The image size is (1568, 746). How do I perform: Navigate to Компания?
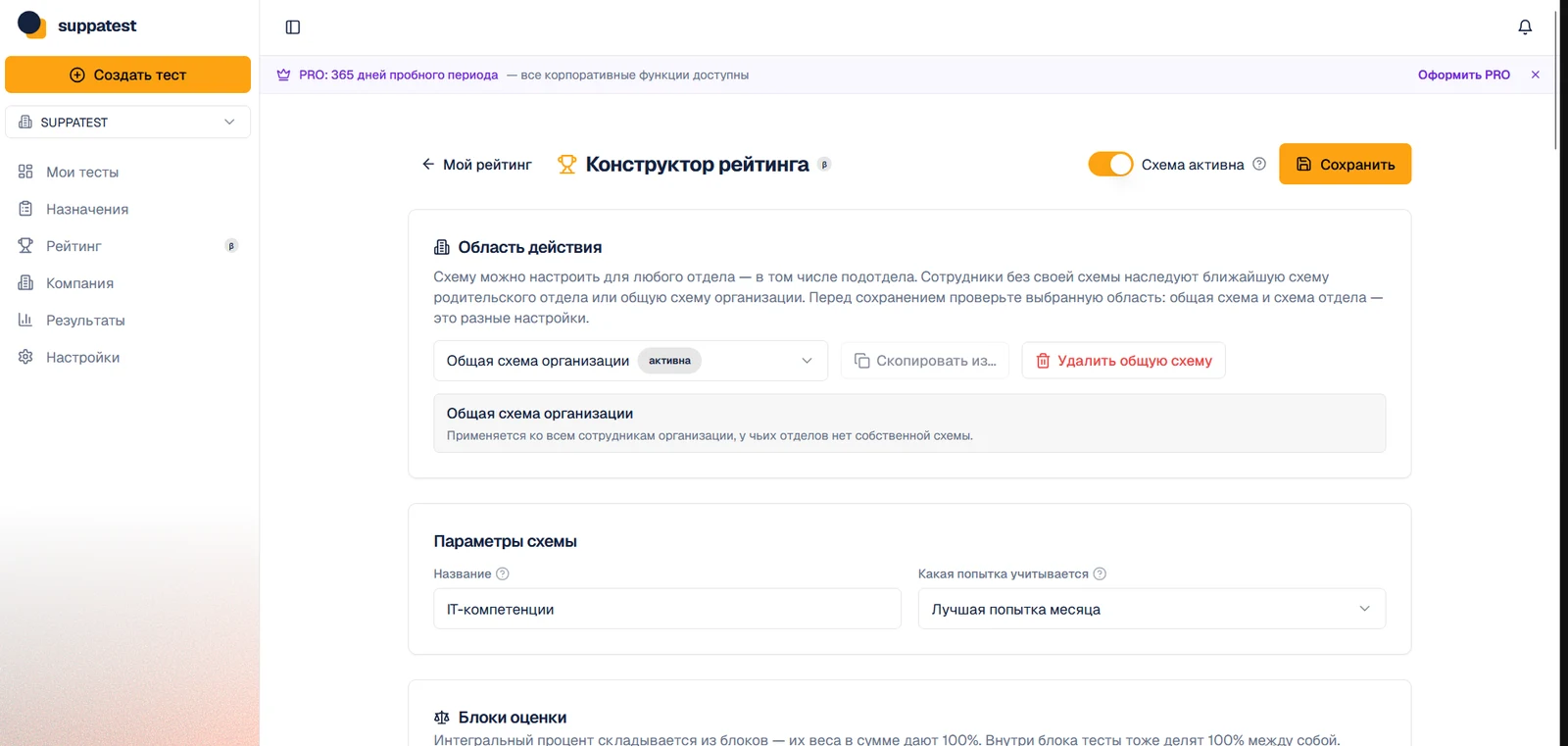click(79, 283)
